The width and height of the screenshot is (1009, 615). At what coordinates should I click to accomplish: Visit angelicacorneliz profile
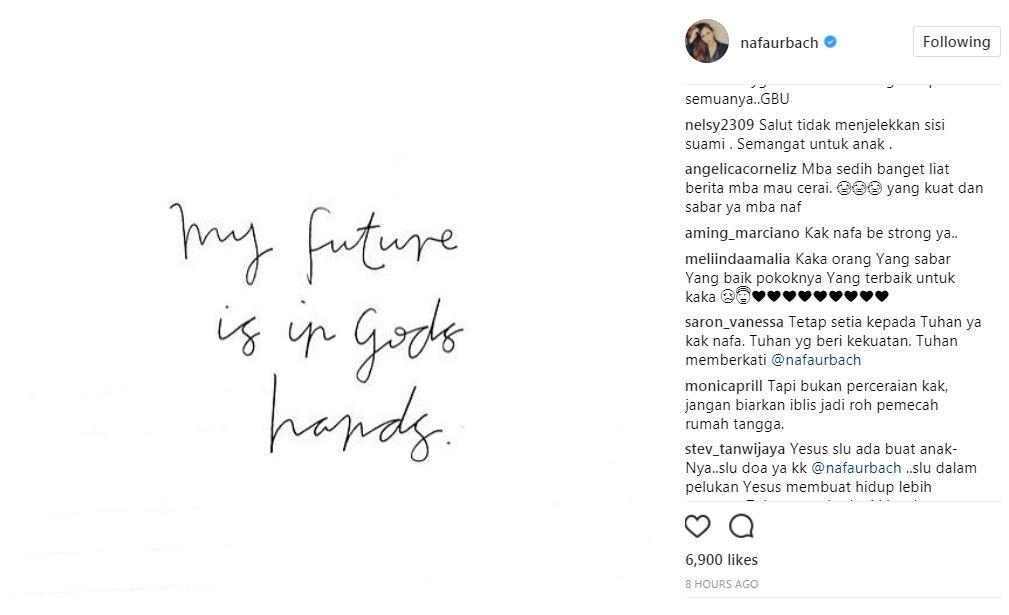[x=741, y=169]
